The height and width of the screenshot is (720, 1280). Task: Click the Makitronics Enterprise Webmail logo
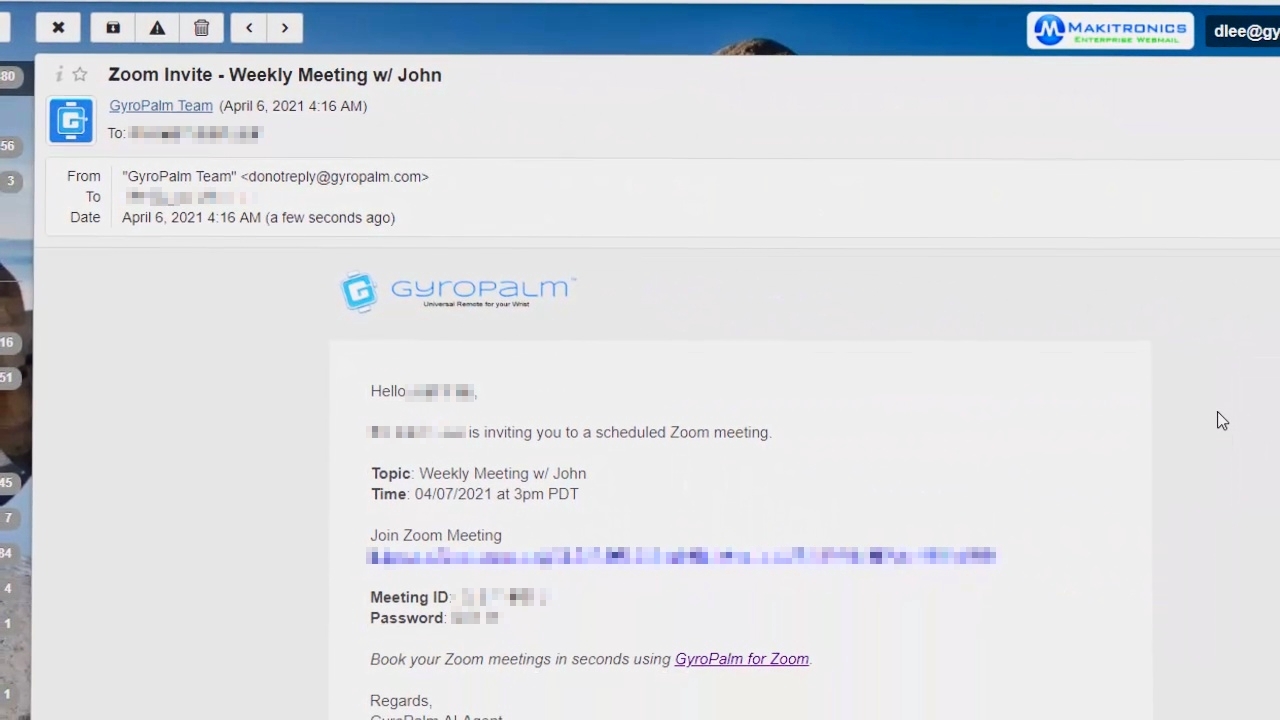click(x=1109, y=30)
